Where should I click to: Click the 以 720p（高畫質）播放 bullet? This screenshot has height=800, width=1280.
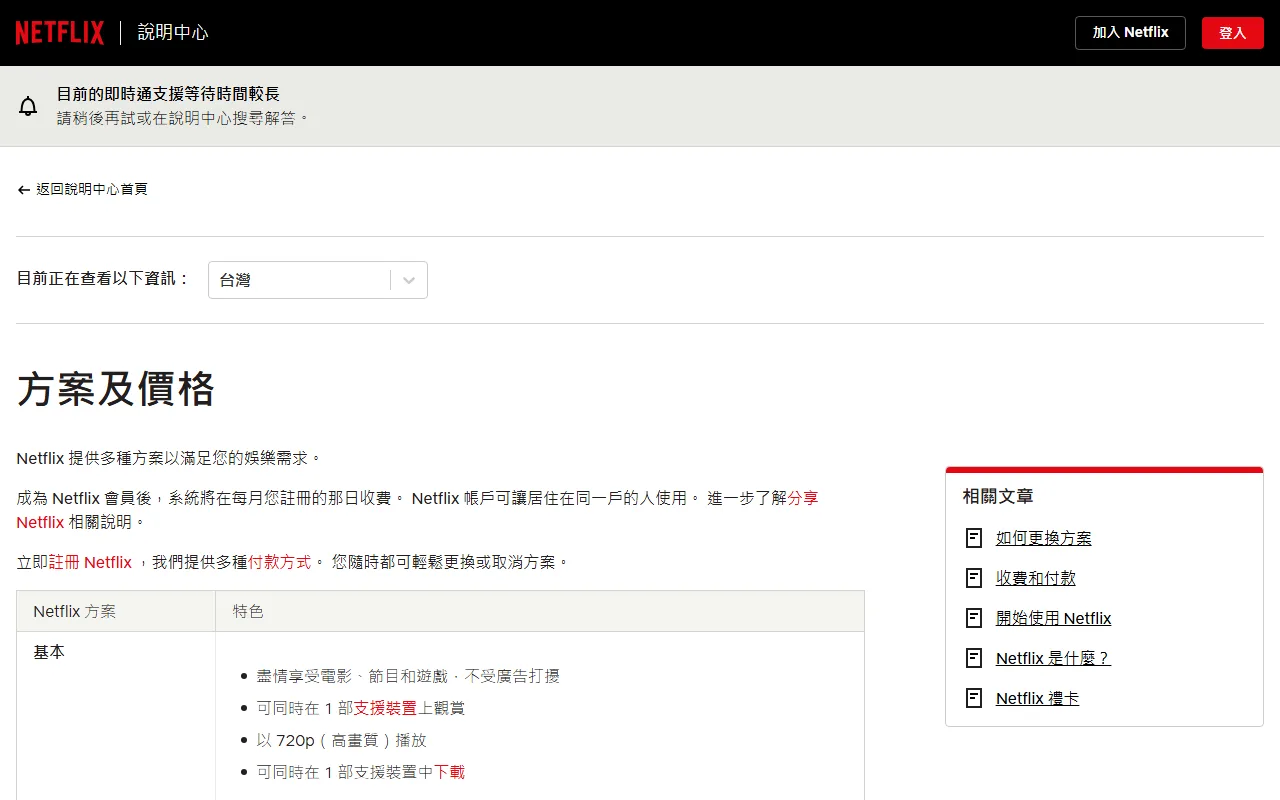(x=342, y=740)
